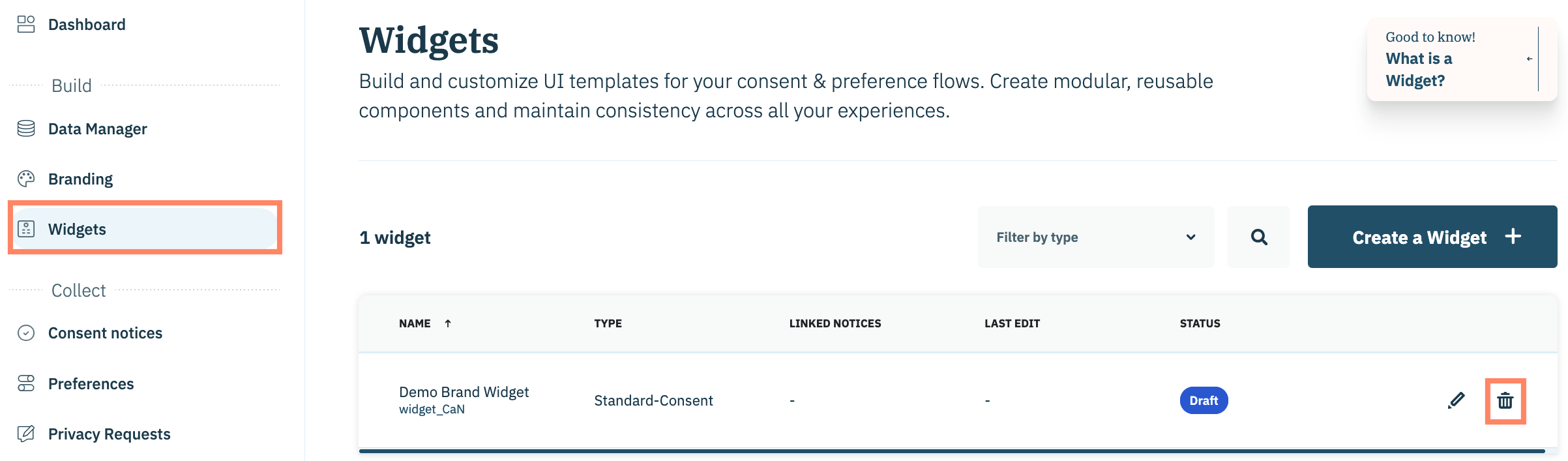Click the Dashboard icon in sidebar
1568x461 pixels.
[26, 25]
